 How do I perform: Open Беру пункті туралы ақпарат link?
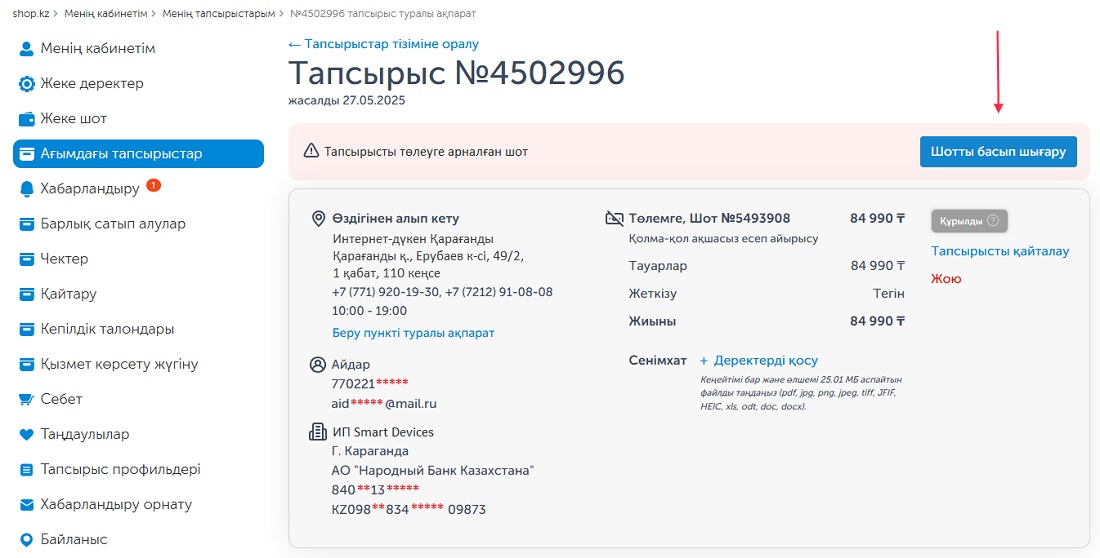click(x=413, y=333)
